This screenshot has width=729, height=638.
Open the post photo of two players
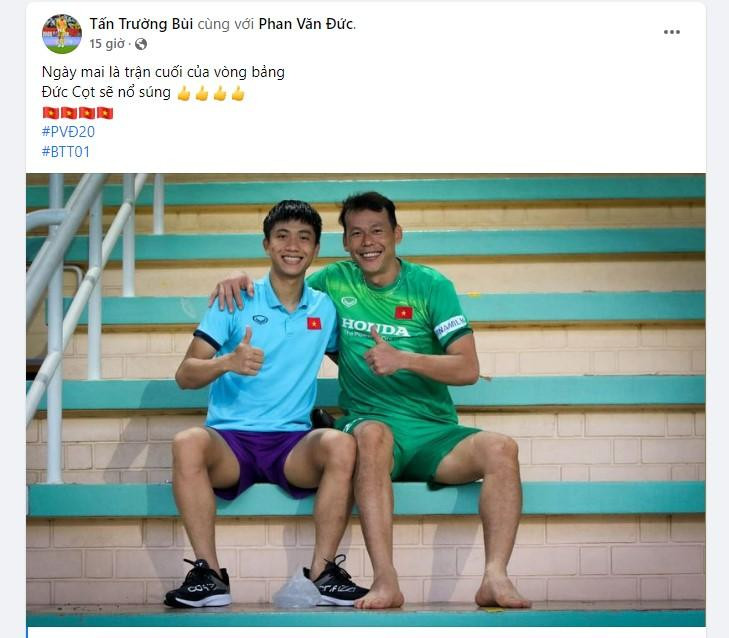[x=366, y=400]
